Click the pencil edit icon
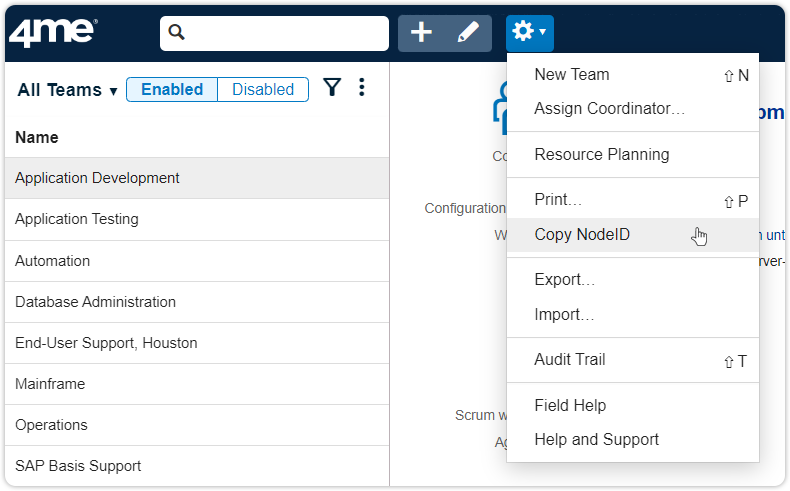This screenshot has height=491, width=790. pos(468,33)
